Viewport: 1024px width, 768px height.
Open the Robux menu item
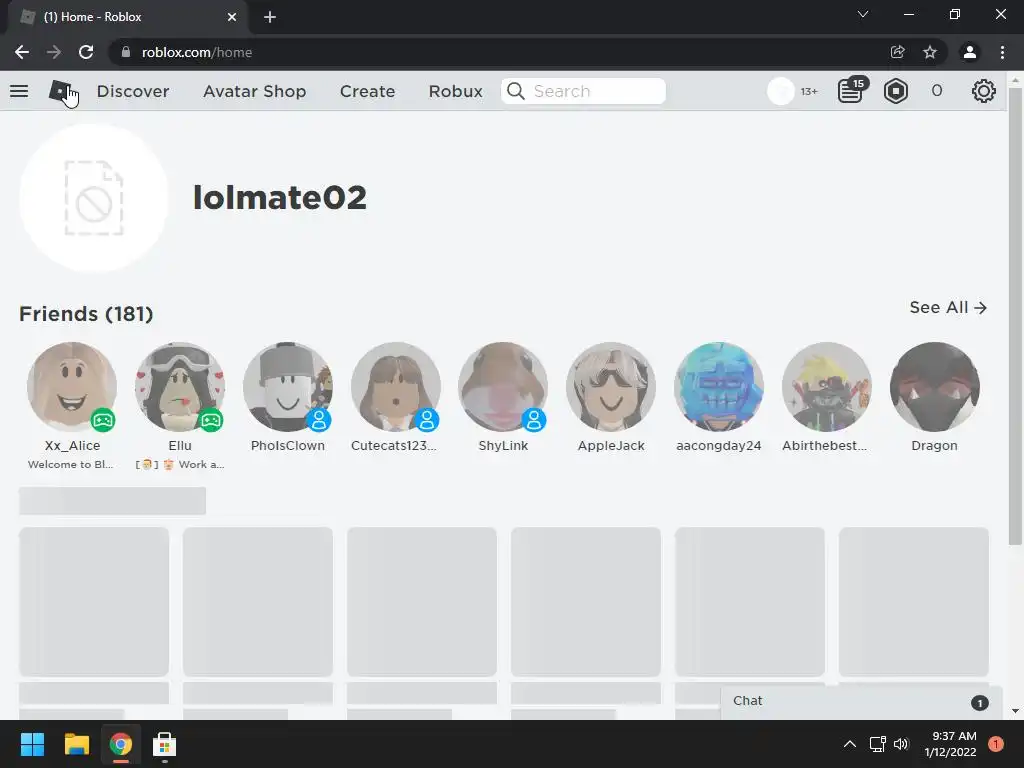[455, 91]
